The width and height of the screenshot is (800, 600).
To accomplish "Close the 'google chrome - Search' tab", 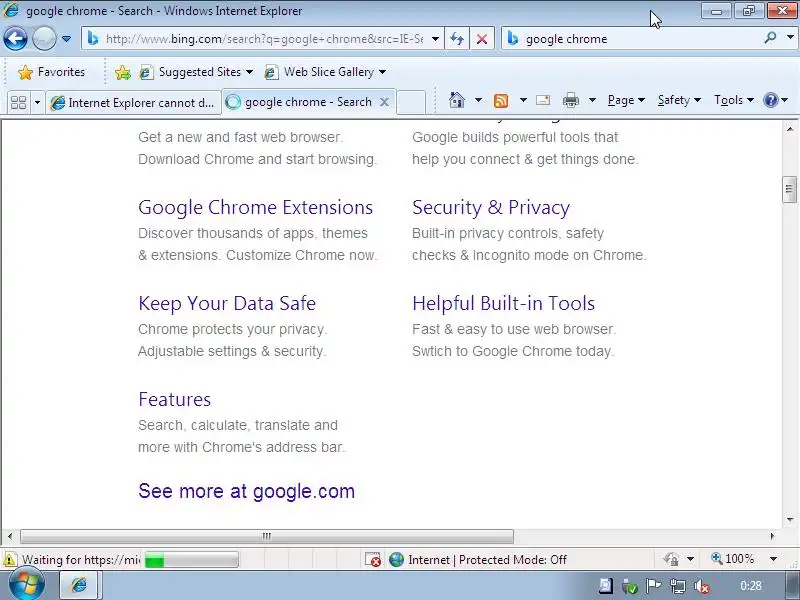I will pyautogui.click(x=384, y=102).
